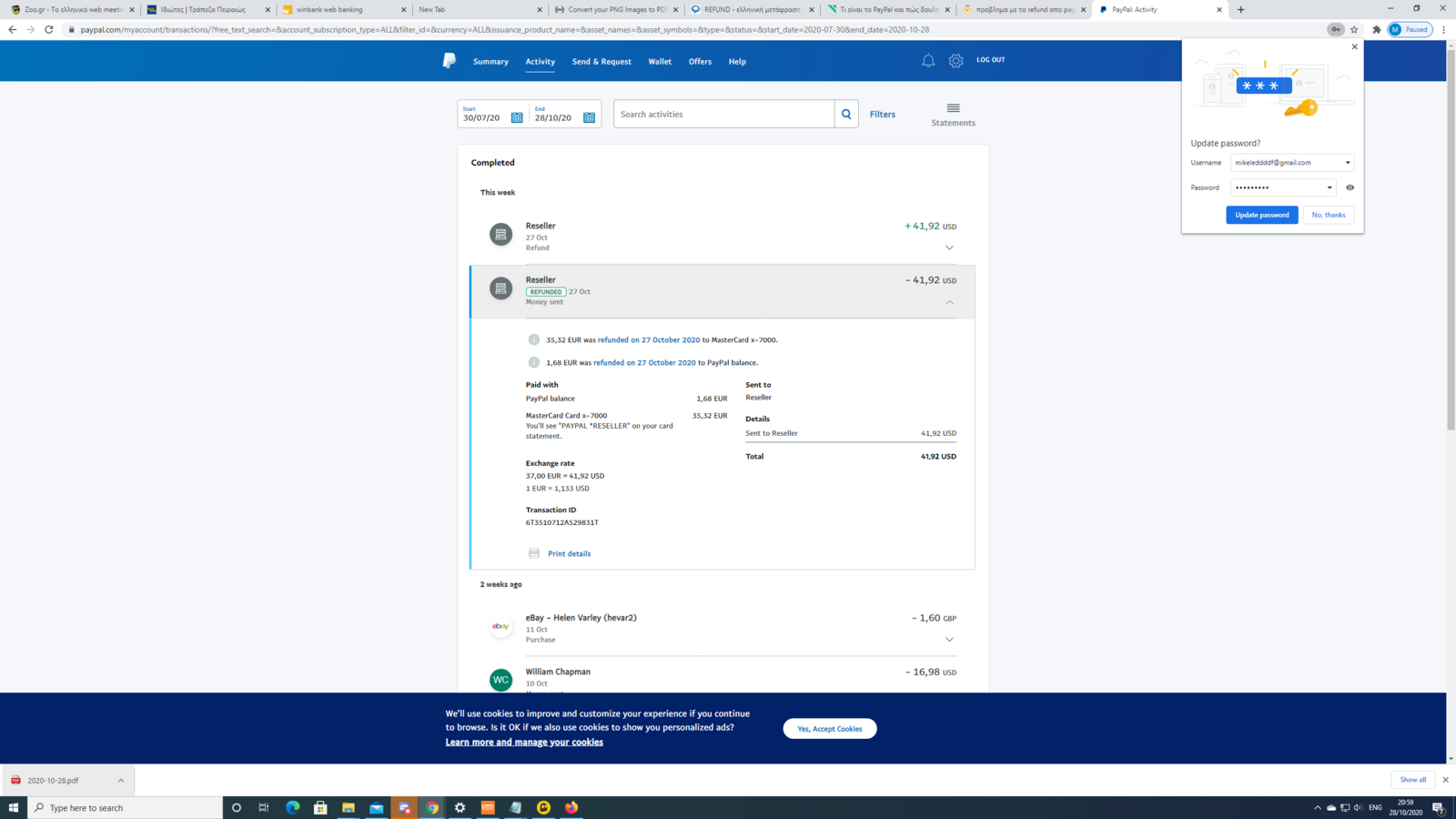The height and width of the screenshot is (819, 1456).
Task: Open the Start date calendar picker
Action: [517, 117]
